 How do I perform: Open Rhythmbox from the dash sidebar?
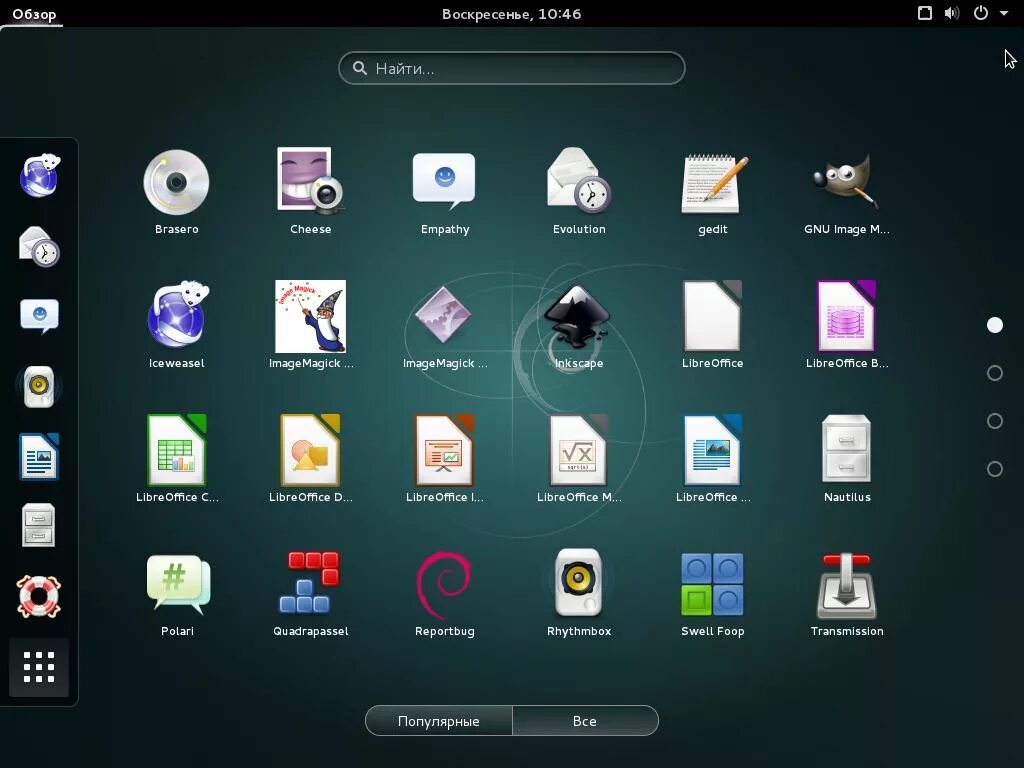[39, 387]
